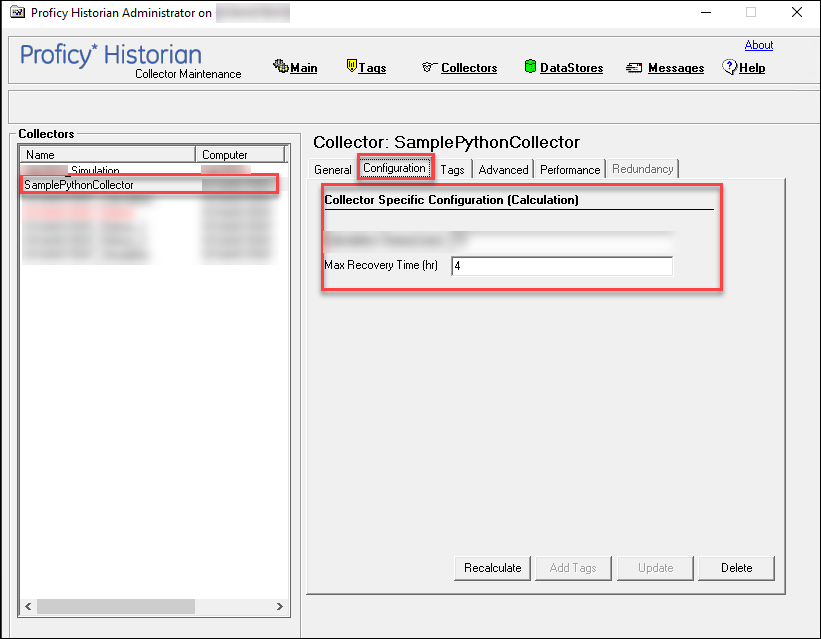Click the Redundancy tab

642,169
